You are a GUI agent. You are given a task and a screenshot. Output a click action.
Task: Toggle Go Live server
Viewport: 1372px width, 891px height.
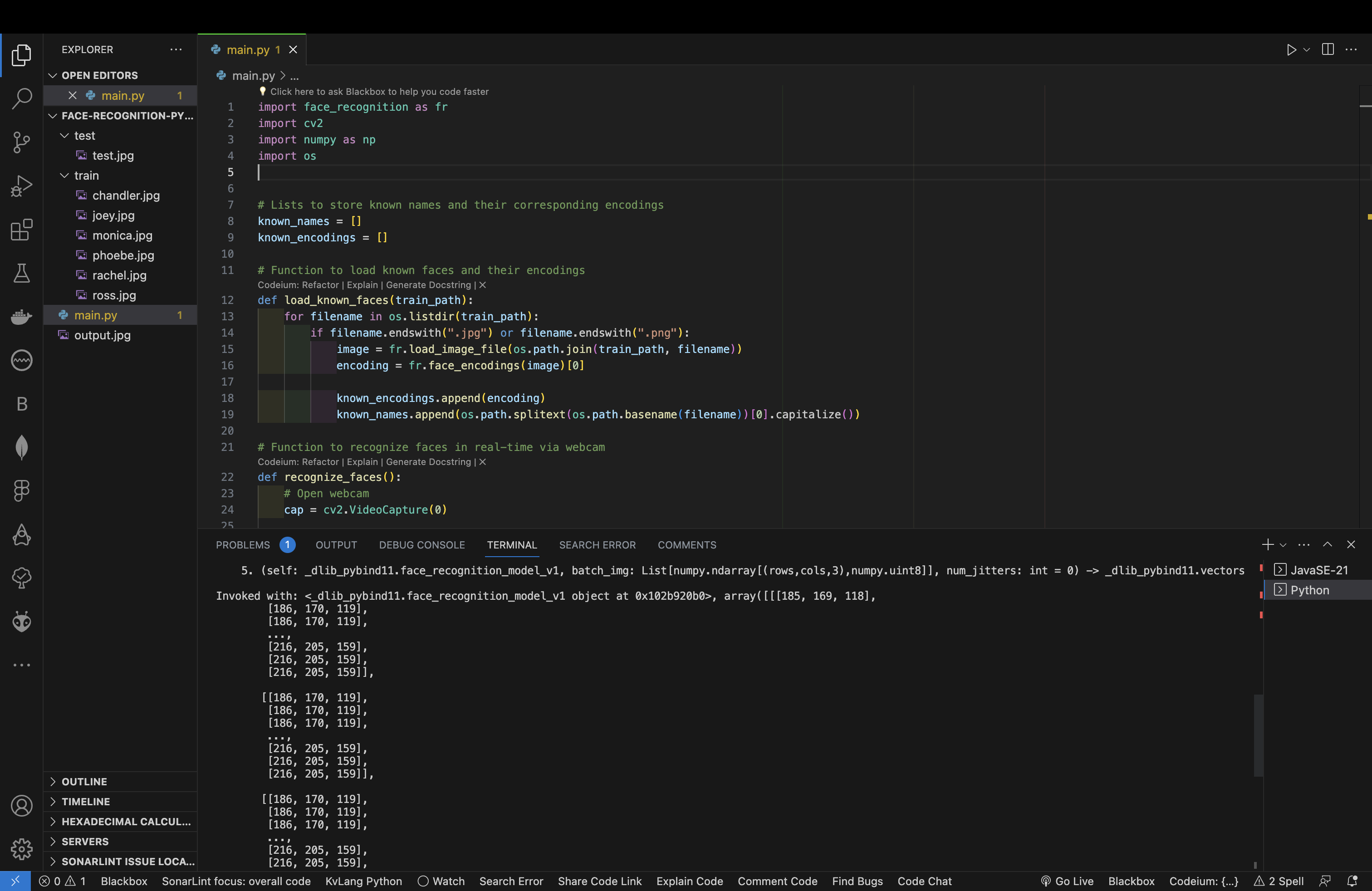point(1067,881)
